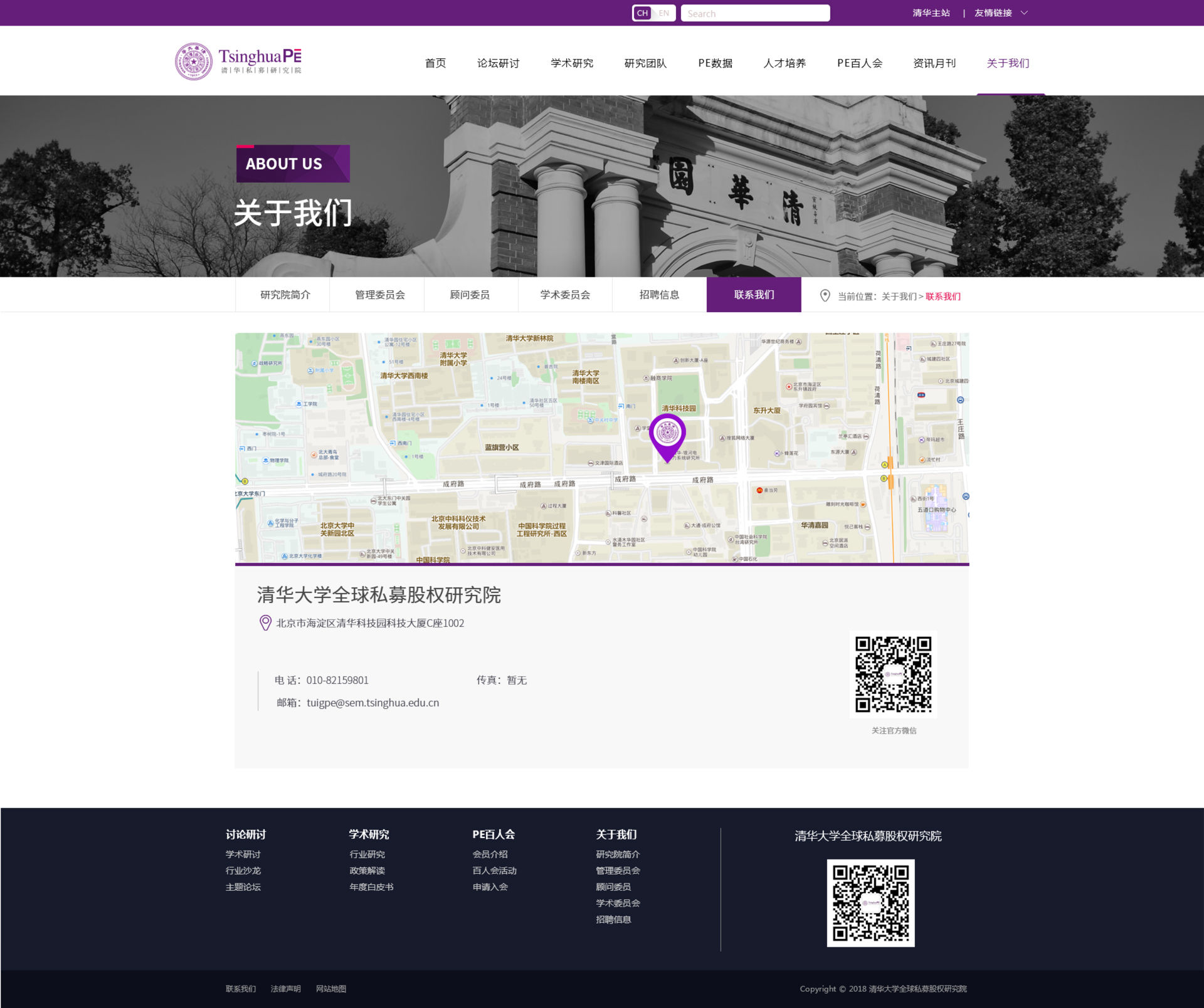
Task: Click 关于我们 in the breadcrumb
Action: [x=899, y=297]
